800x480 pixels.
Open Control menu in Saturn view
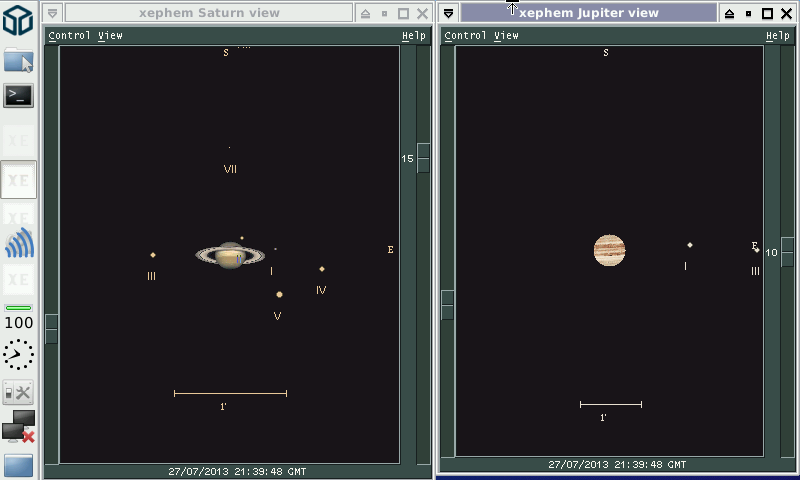pos(69,36)
